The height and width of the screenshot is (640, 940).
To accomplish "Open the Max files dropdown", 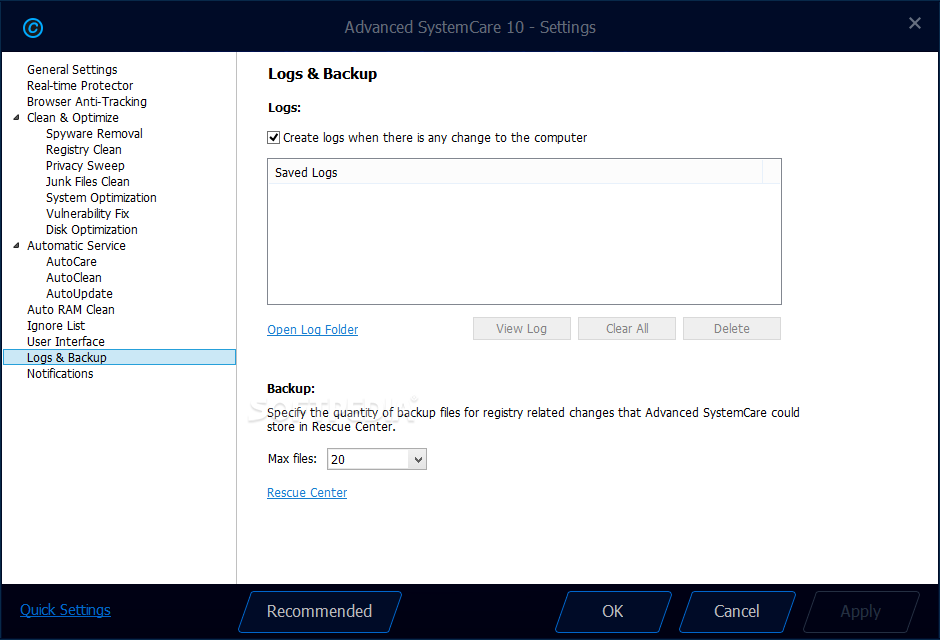I will (x=418, y=460).
